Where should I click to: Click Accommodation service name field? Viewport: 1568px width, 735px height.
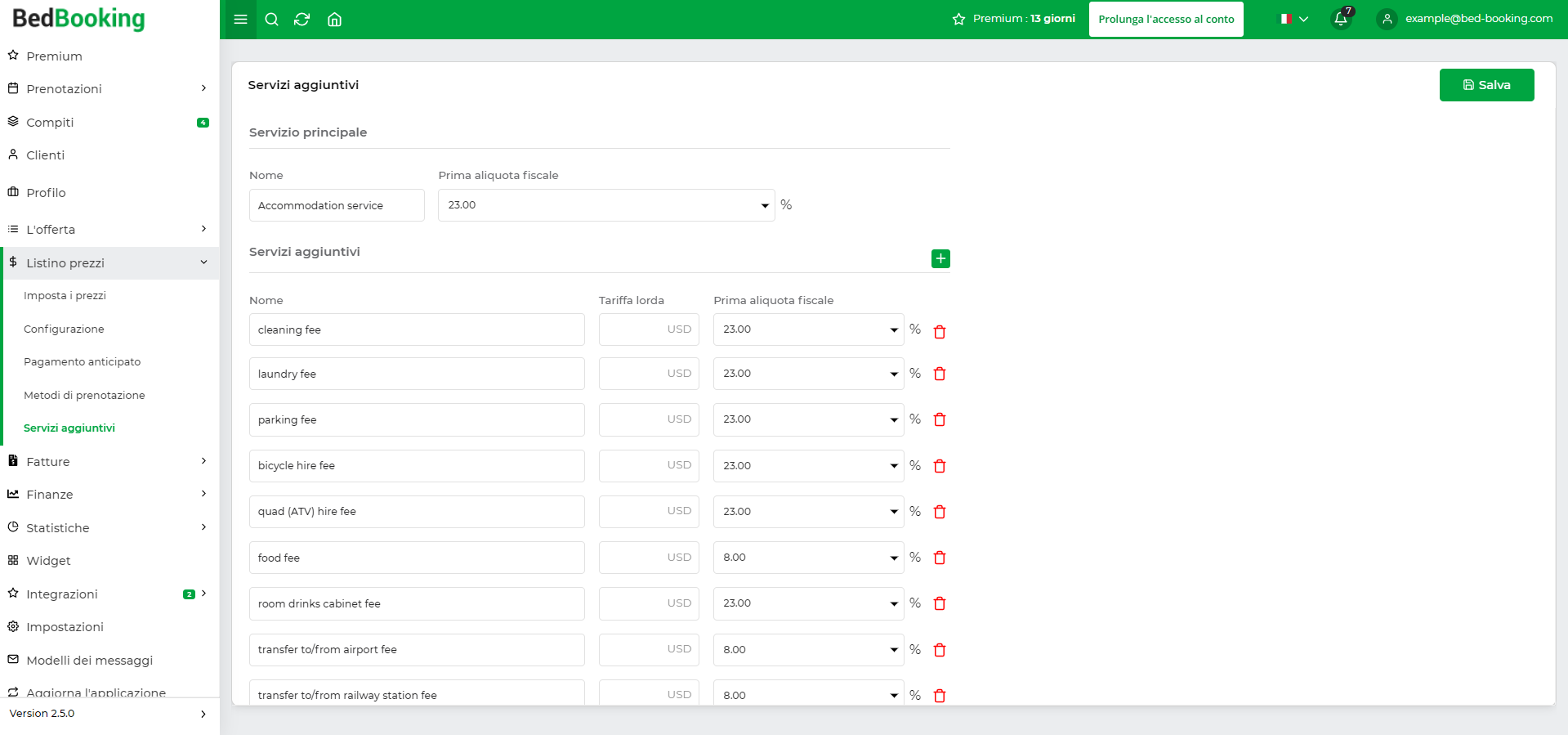[337, 205]
